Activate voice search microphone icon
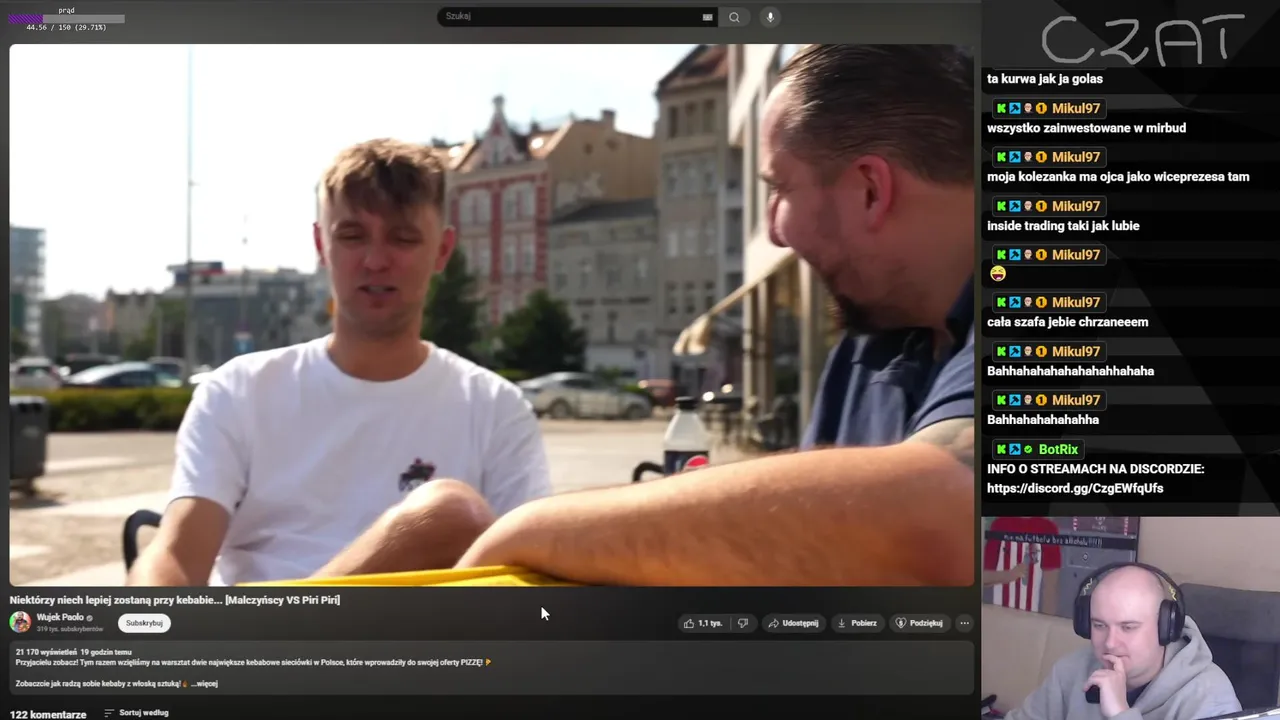1280x720 pixels. coord(770,17)
